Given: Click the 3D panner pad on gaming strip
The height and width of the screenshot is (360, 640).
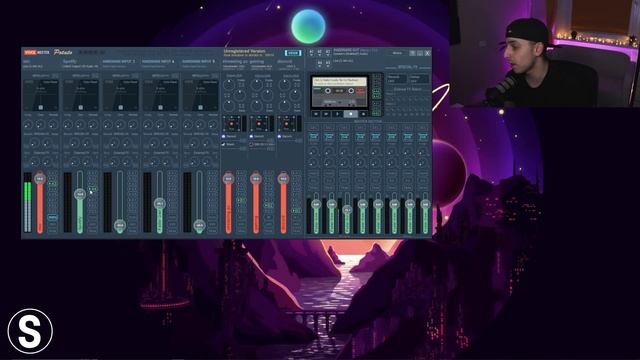Looking at the screenshot, I should 259,124.
